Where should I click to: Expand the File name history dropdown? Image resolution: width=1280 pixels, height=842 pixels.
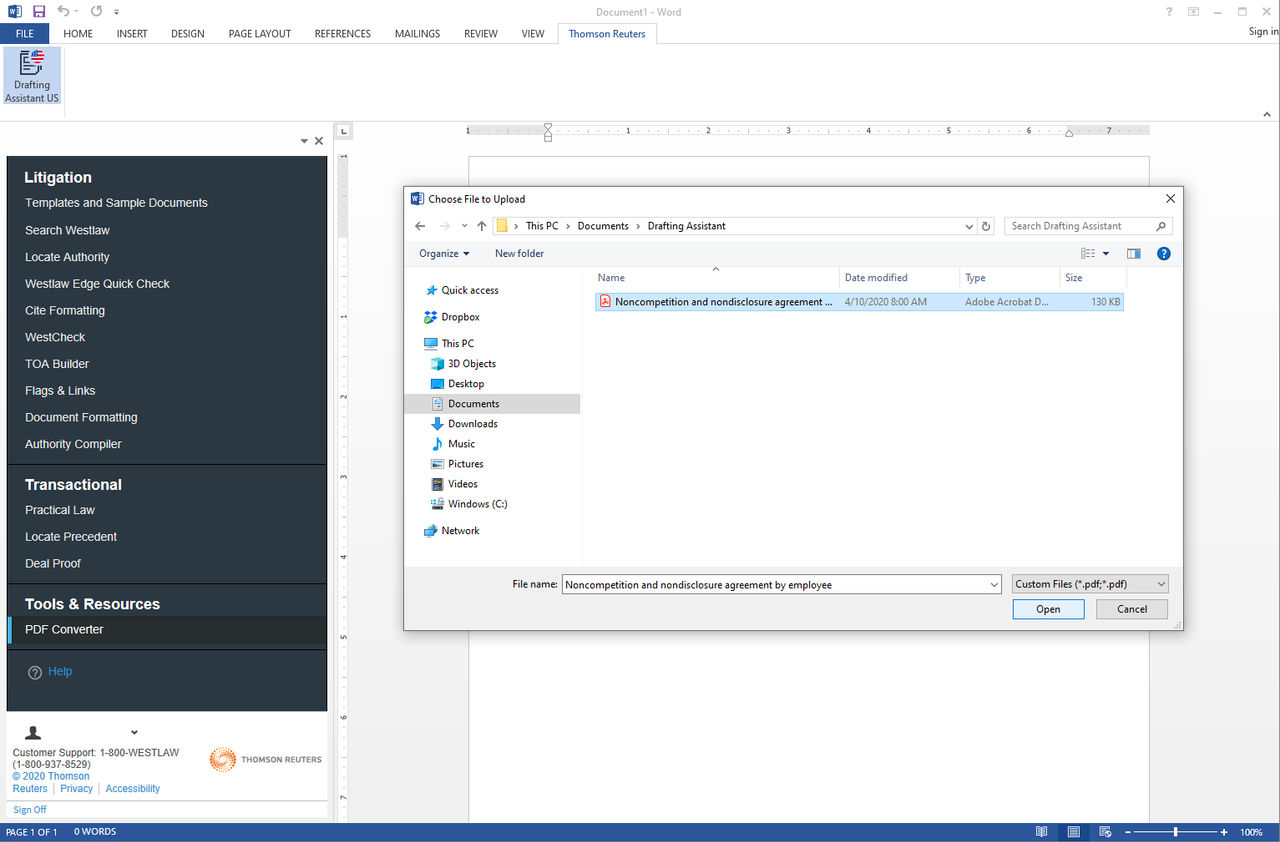pyautogui.click(x=993, y=584)
